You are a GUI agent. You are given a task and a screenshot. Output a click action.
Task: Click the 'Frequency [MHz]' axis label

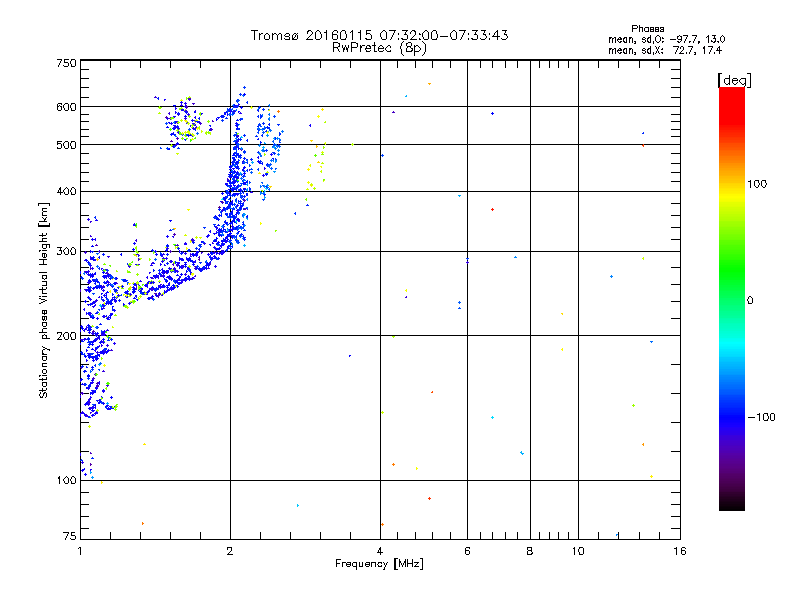click(x=379, y=564)
